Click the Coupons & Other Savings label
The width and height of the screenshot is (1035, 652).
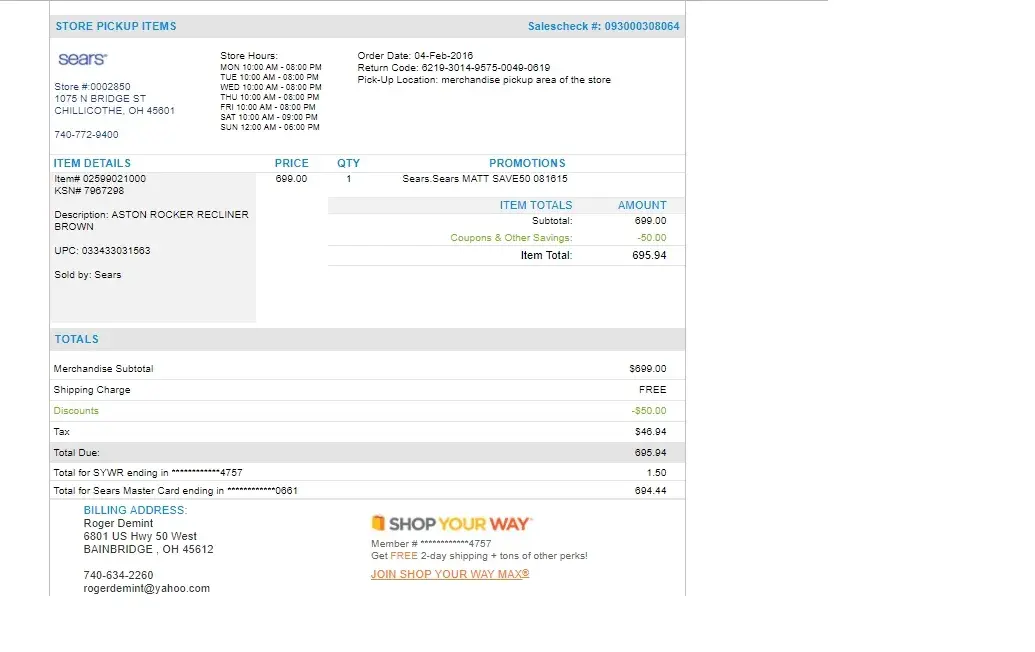tap(512, 238)
